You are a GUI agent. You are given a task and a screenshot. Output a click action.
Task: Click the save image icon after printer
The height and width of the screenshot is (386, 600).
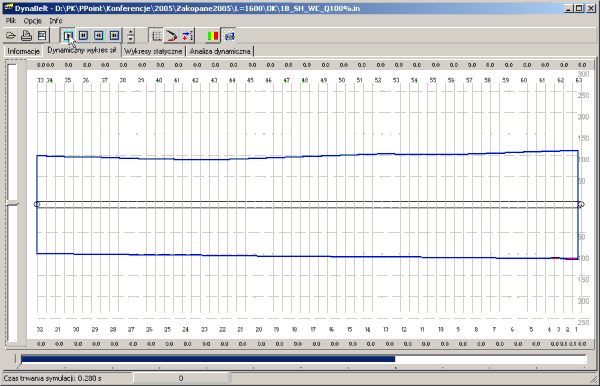pyautogui.click(x=42, y=36)
